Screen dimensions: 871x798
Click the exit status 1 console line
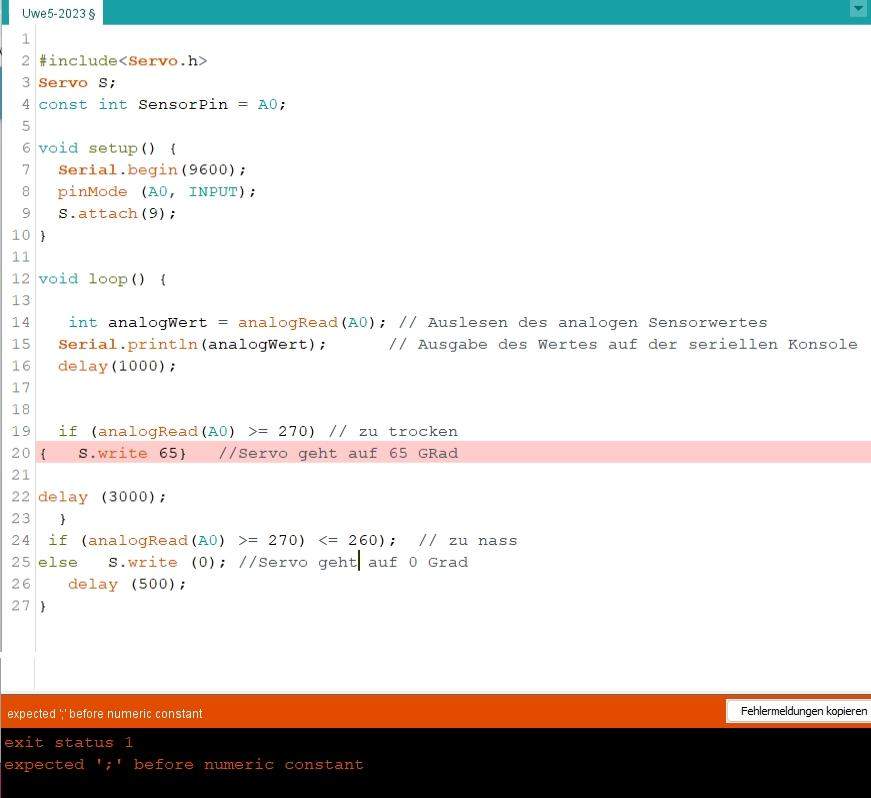click(68, 742)
